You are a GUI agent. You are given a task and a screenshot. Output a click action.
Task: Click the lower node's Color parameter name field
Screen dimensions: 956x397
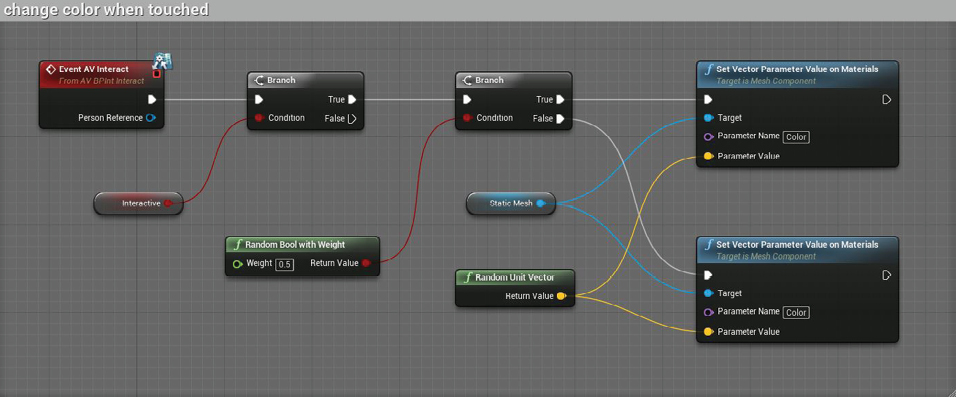796,313
